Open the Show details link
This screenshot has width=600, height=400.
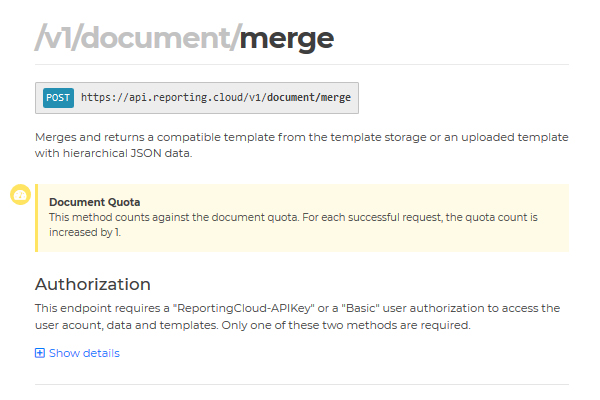(84, 353)
